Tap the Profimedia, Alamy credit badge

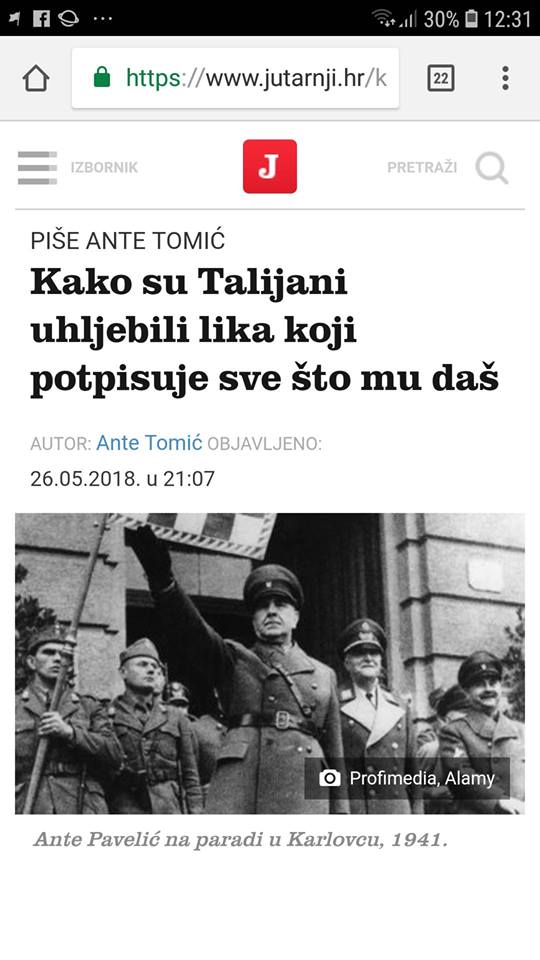click(407, 778)
